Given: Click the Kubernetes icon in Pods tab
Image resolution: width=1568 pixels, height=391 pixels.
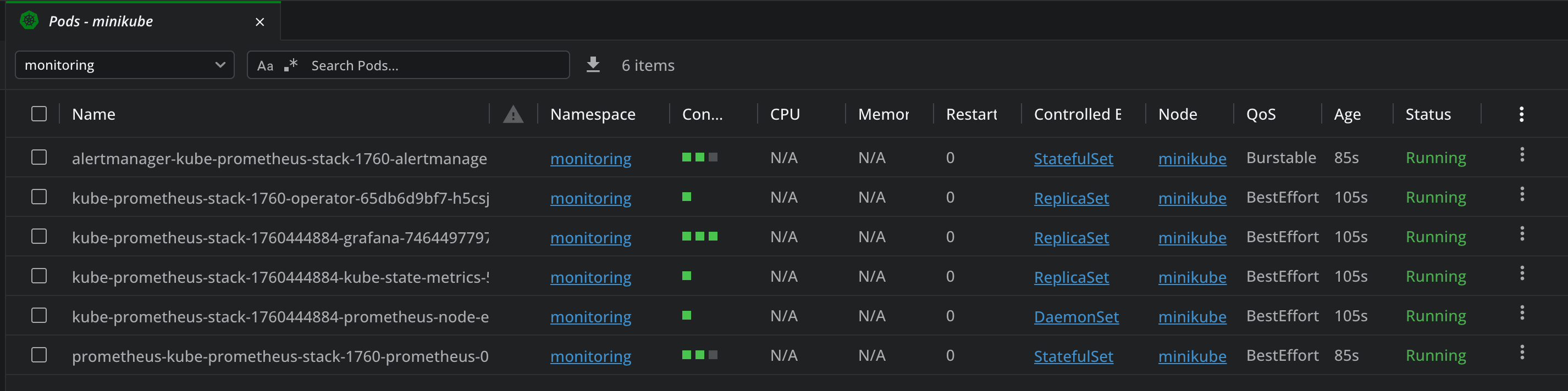Looking at the screenshot, I should (29, 21).
